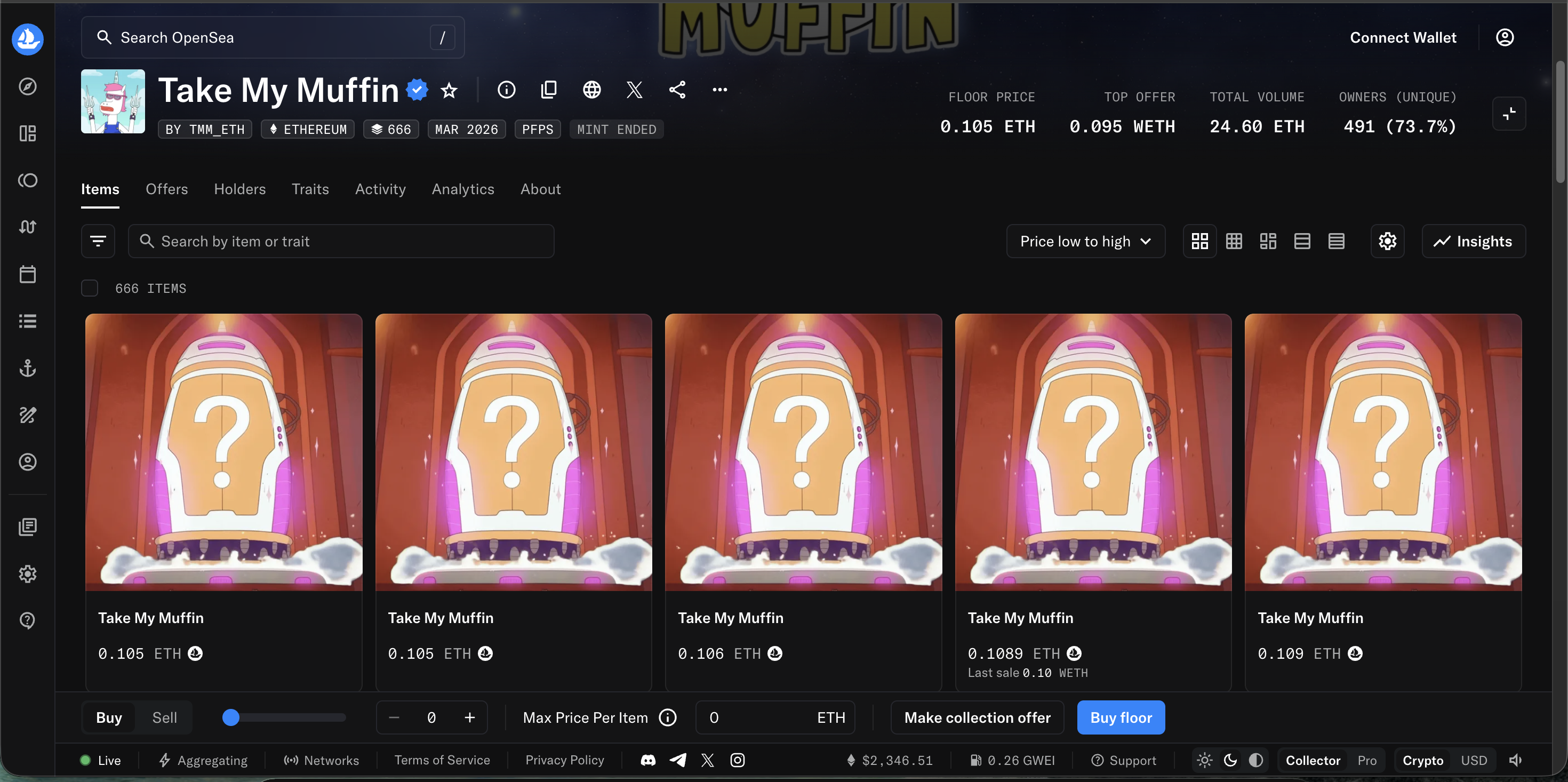Open the view settings gear near layout options
This screenshot has height=782, width=1568.
[x=1387, y=241]
